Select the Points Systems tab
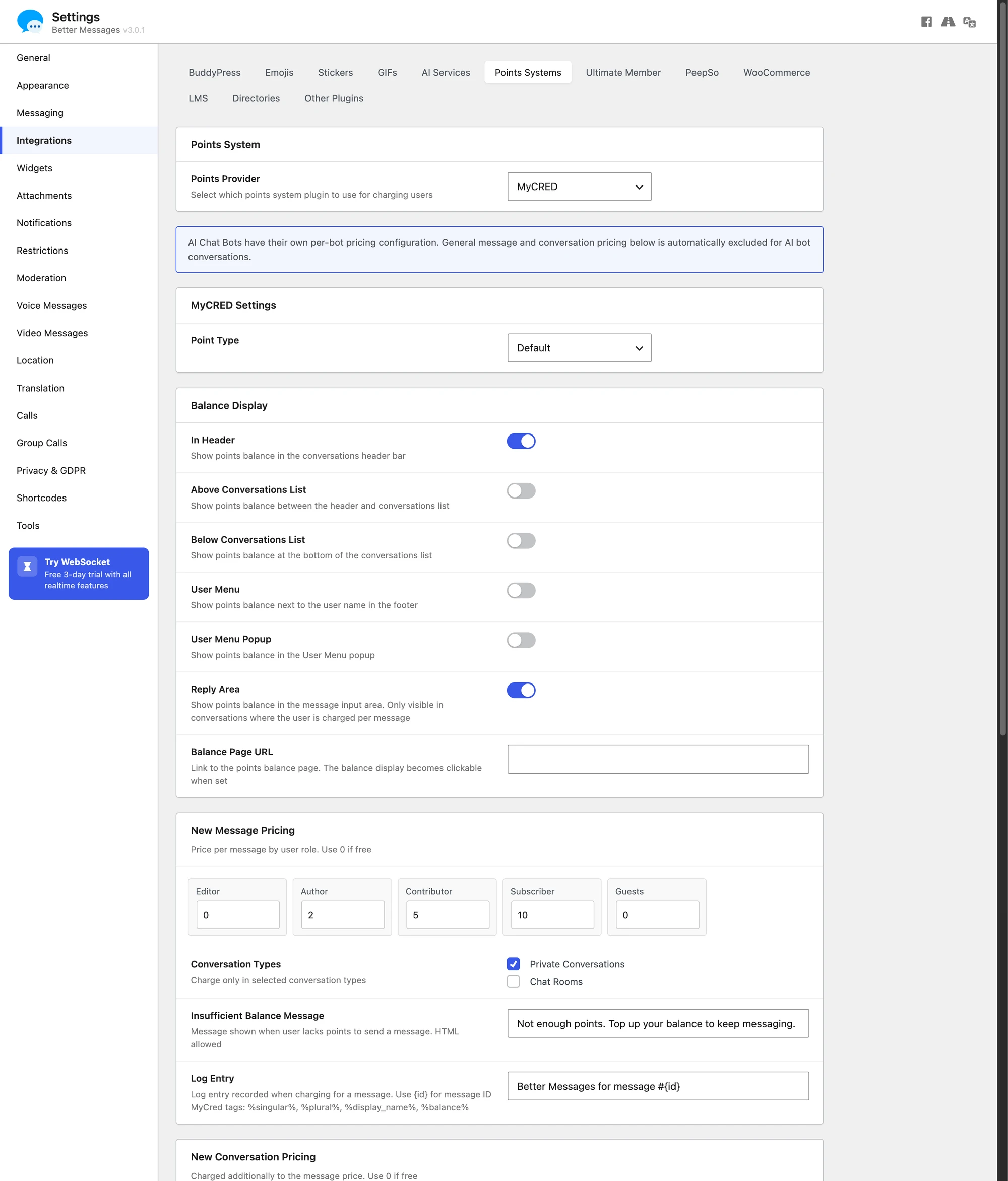 click(x=528, y=73)
